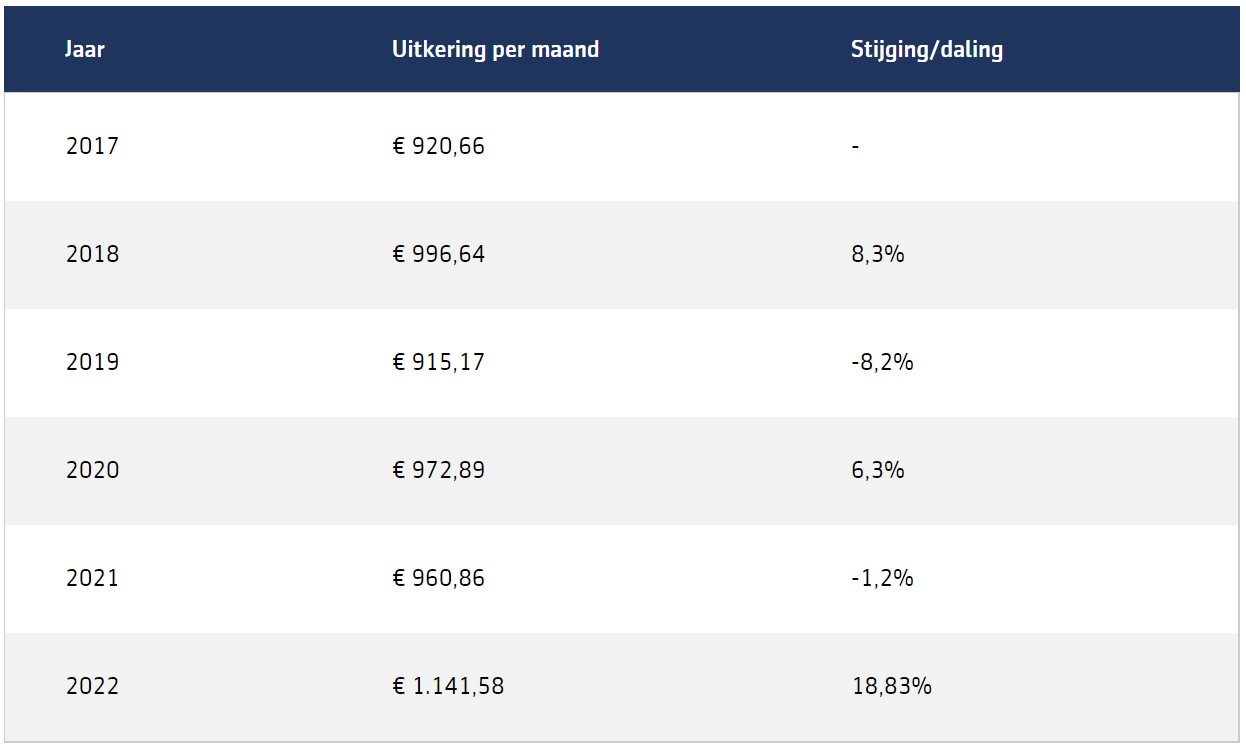Select the 6,3% percentage cell
The width and height of the screenshot is (1246, 746).
(x=877, y=470)
